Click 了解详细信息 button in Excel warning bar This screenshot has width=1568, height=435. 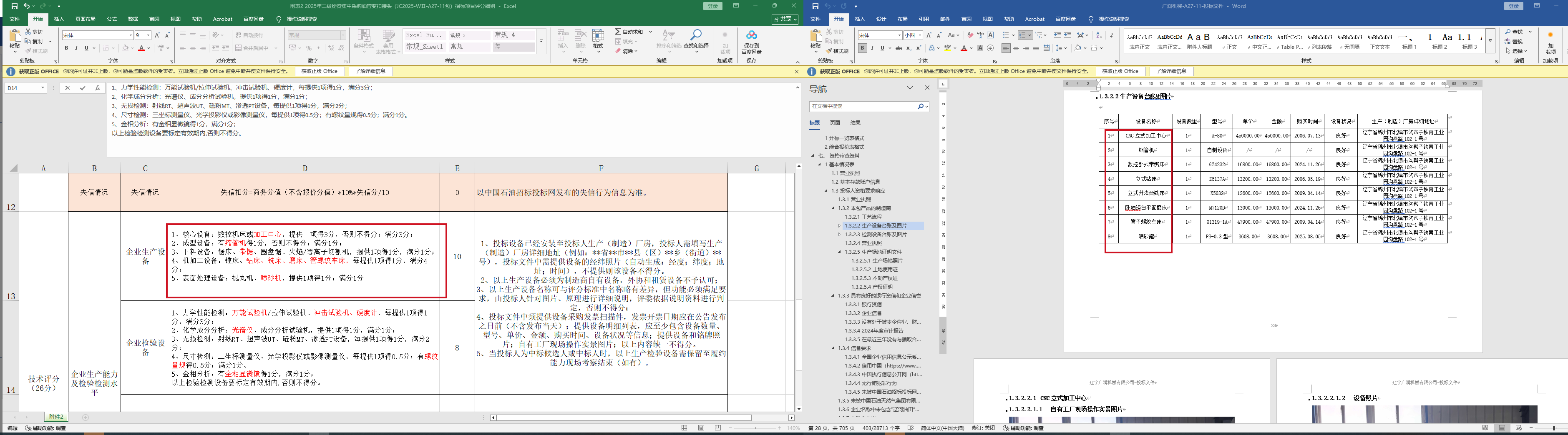click(371, 71)
